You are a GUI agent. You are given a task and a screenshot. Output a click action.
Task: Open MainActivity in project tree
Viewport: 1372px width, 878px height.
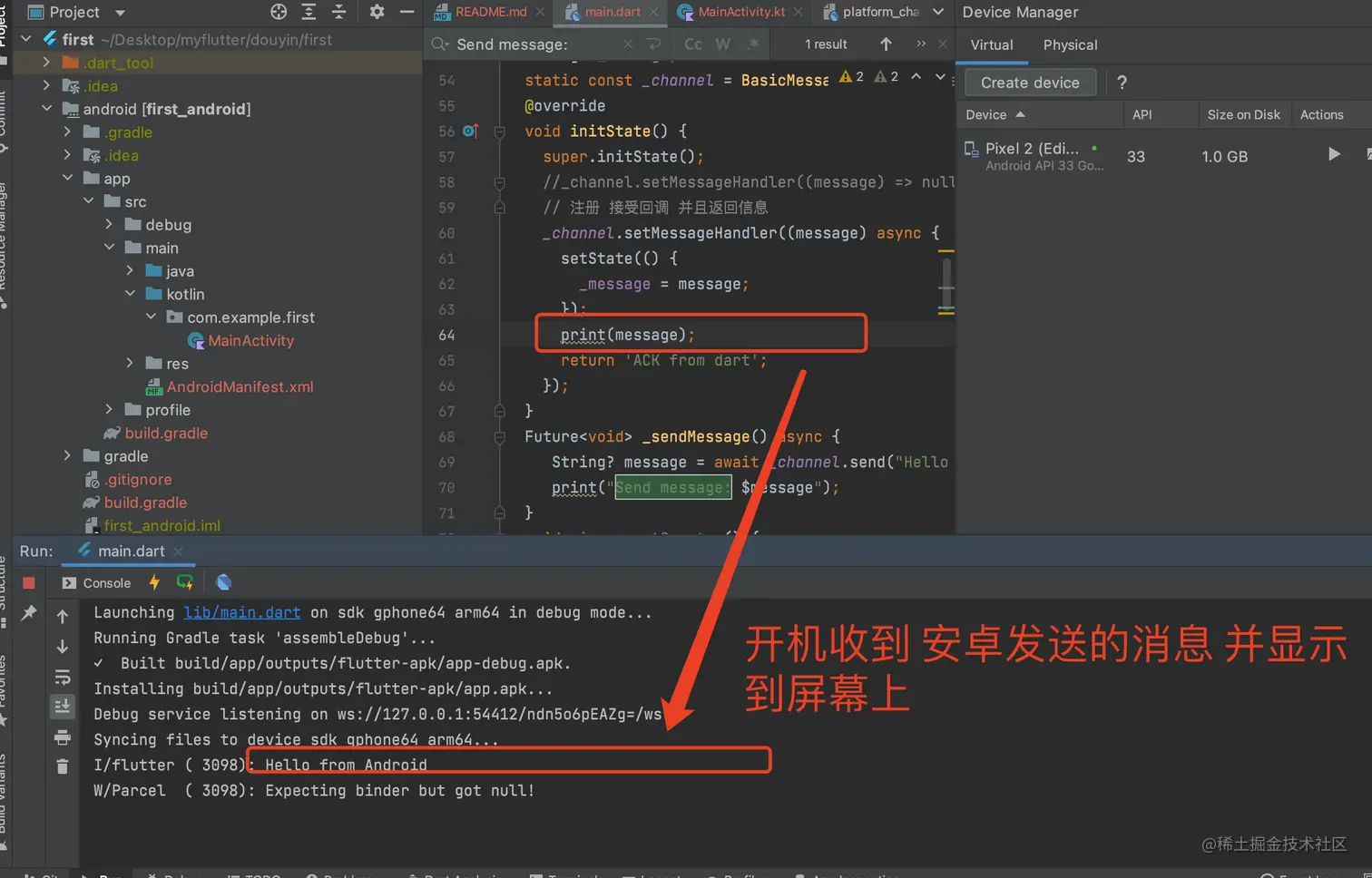tap(250, 340)
